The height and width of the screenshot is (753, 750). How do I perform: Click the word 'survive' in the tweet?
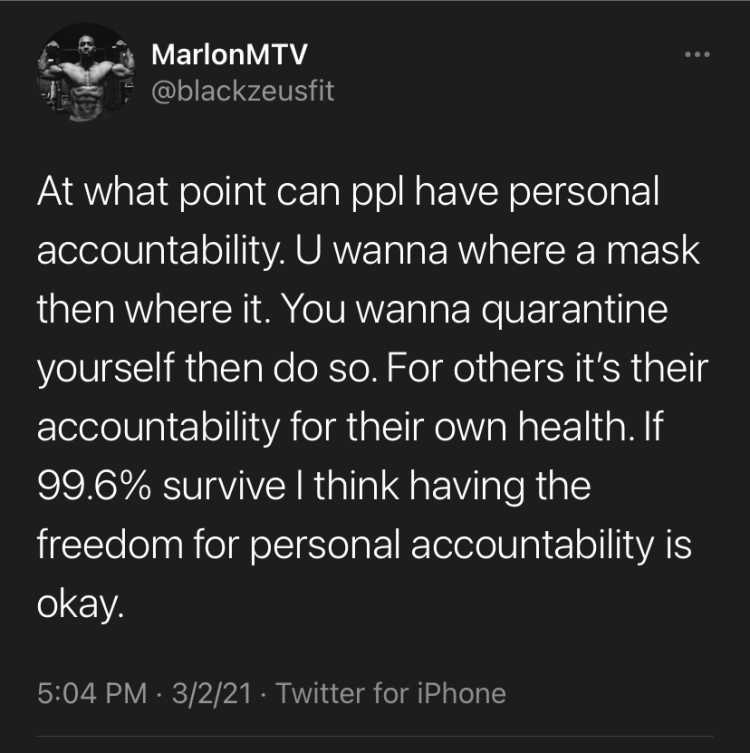click(x=224, y=486)
